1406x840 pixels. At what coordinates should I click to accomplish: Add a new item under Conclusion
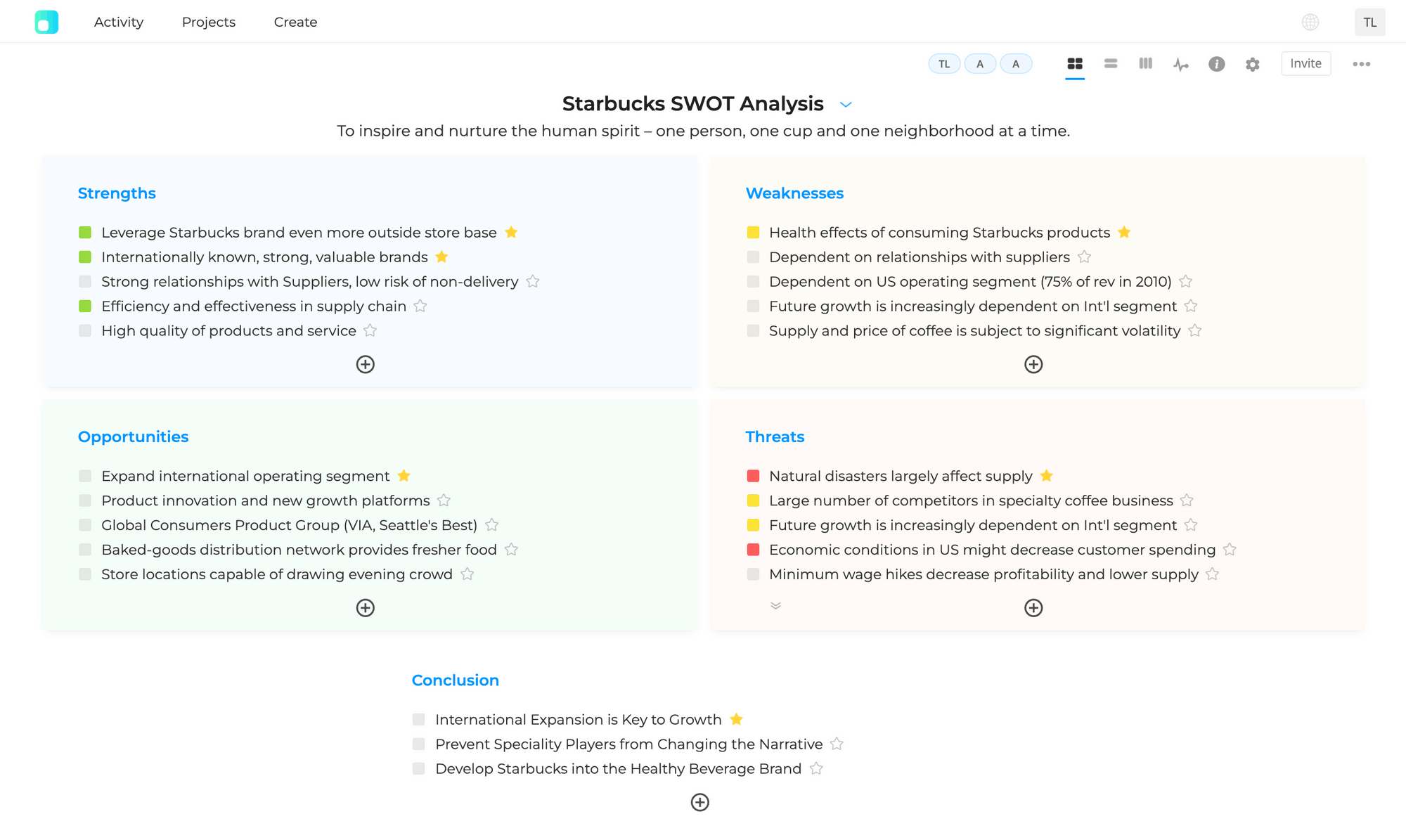click(x=699, y=802)
